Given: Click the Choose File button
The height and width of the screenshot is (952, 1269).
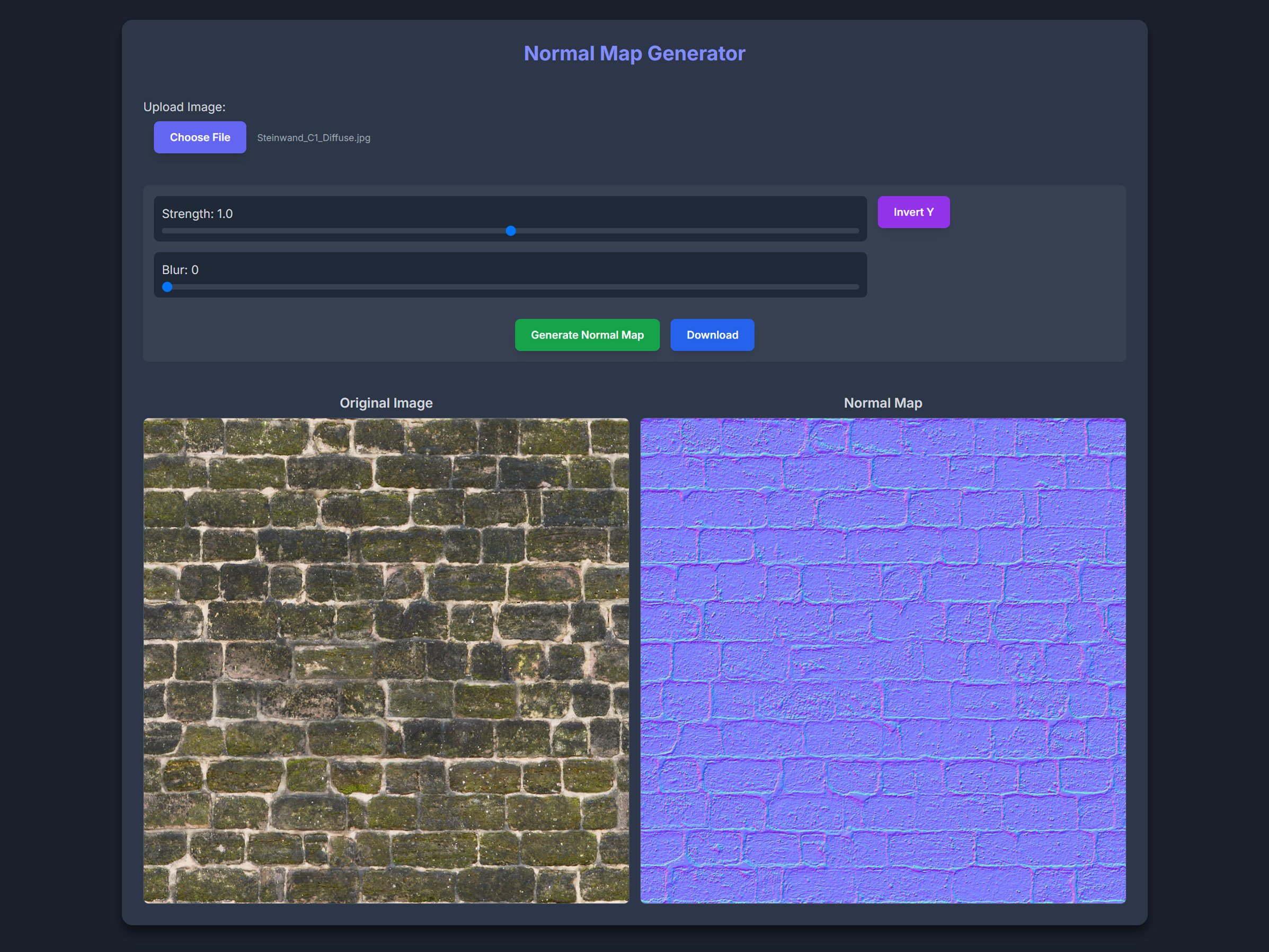Looking at the screenshot, I should tap(200, 137).
